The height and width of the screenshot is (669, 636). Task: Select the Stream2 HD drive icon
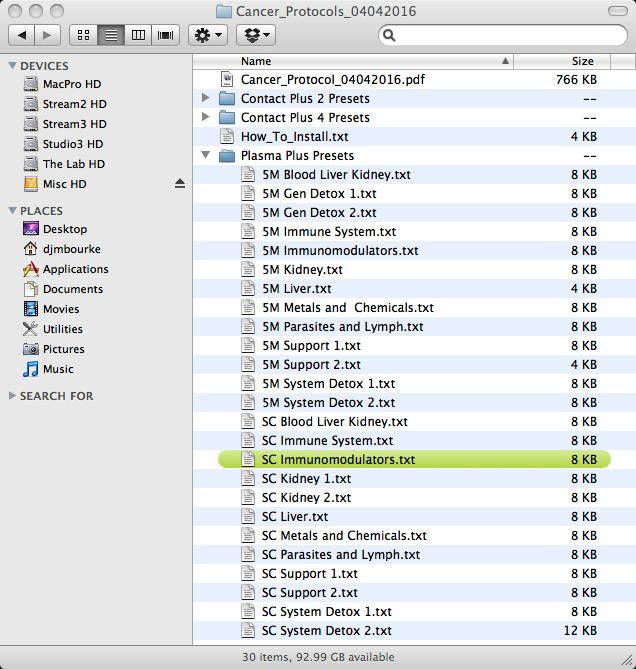coord(31,104)
